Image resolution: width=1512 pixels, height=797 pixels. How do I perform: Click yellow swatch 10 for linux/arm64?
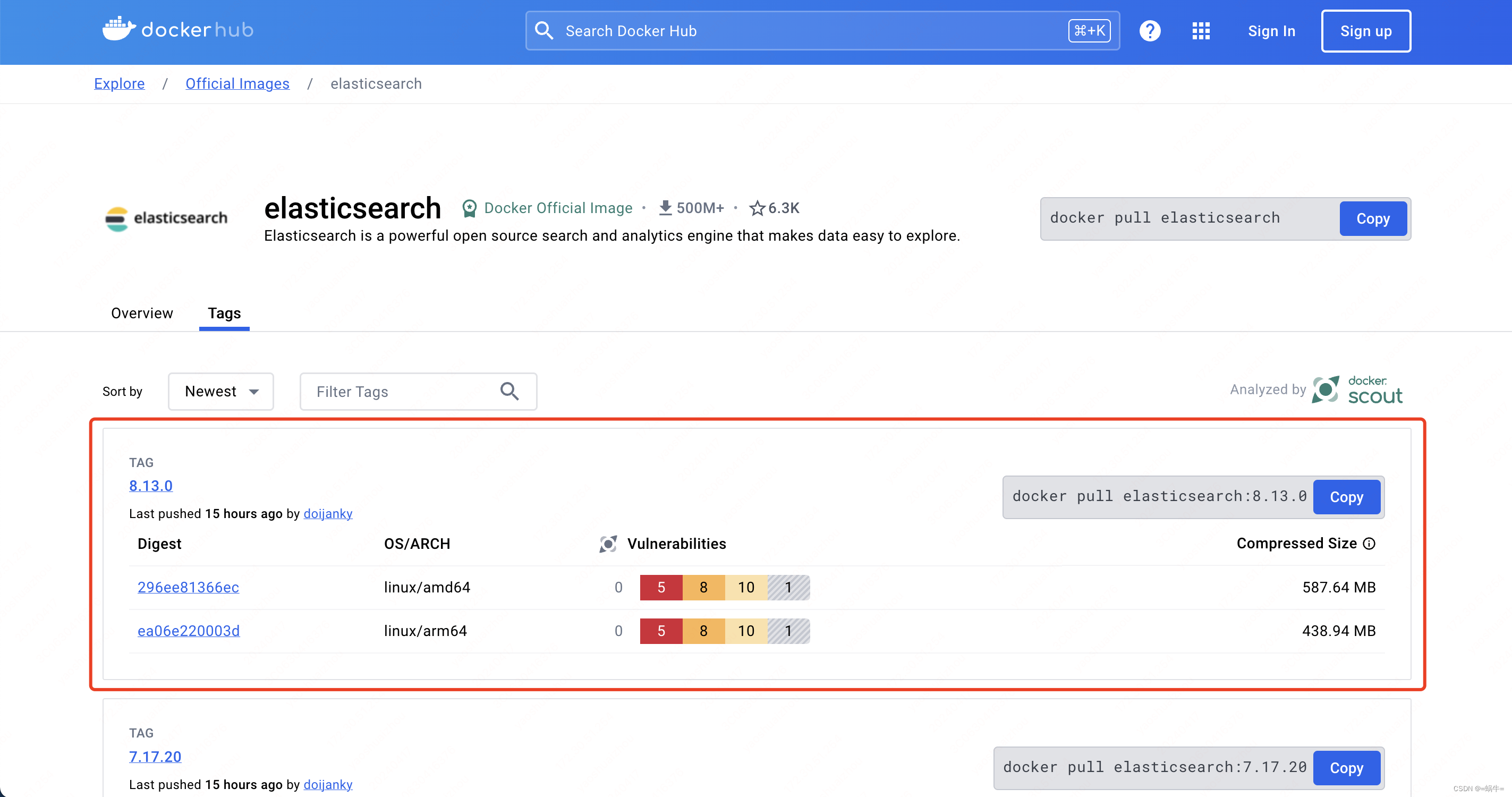click(746, 631)
